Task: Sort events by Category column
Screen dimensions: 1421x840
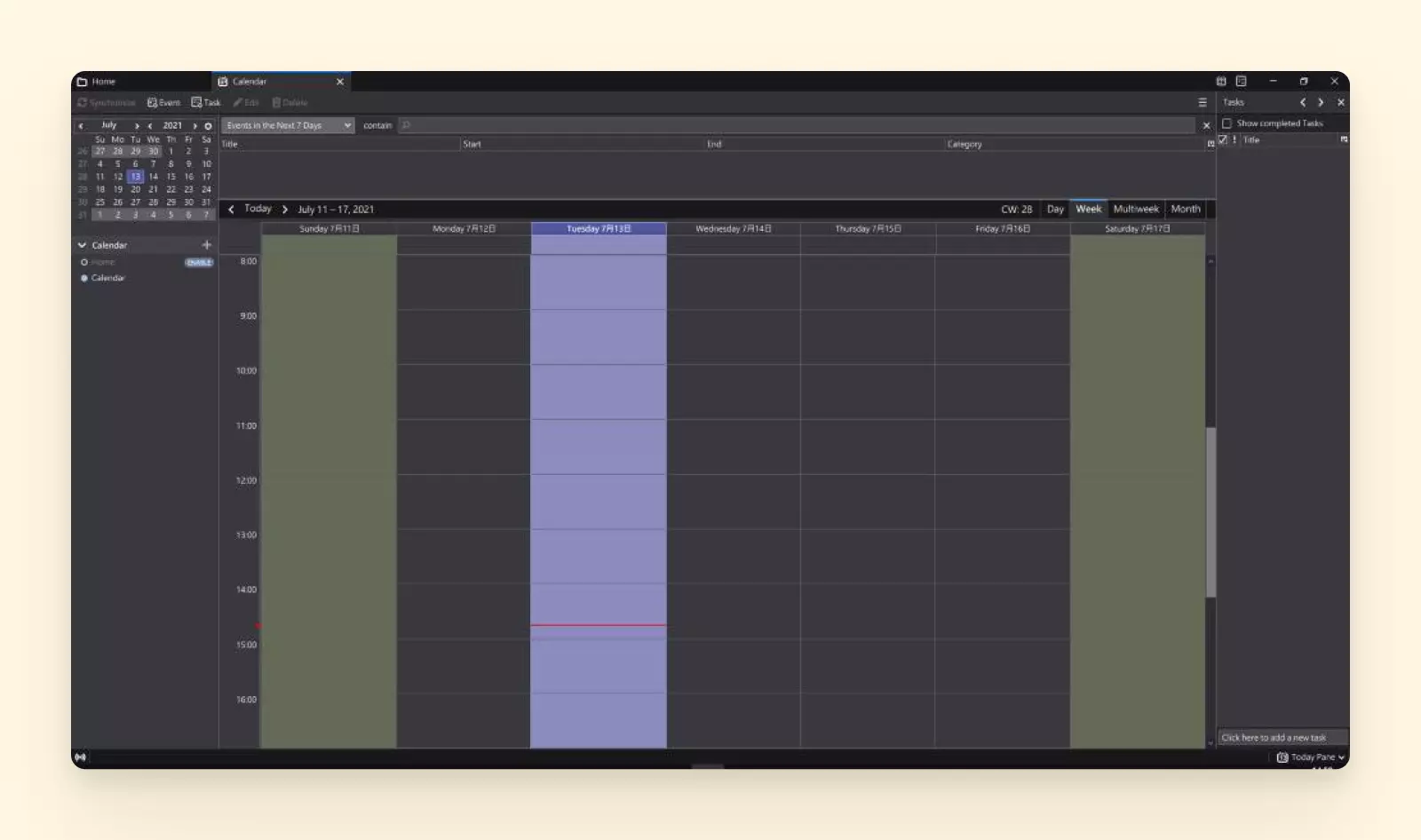Action: [x=1075, y=144]
